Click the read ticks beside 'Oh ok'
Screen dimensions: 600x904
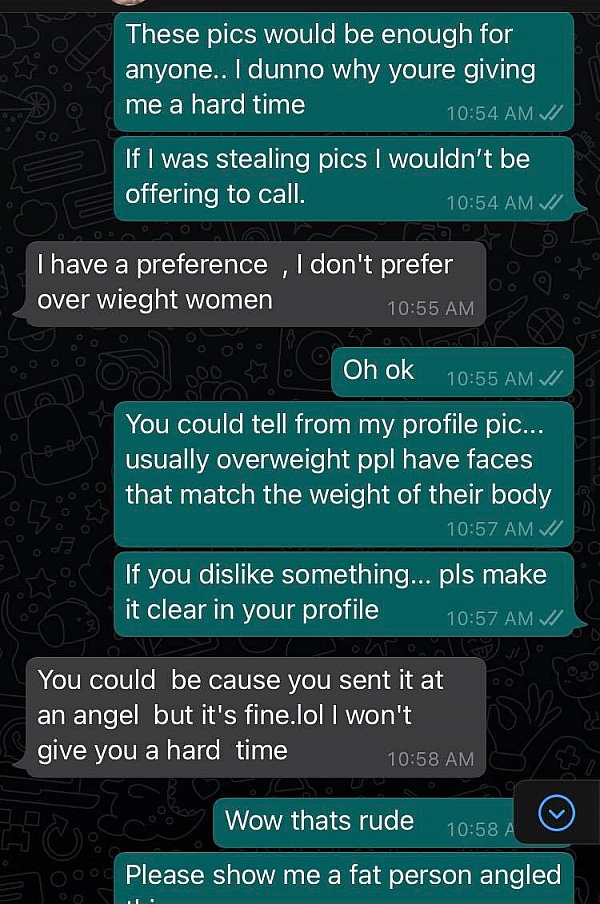(x=551, y=378)
